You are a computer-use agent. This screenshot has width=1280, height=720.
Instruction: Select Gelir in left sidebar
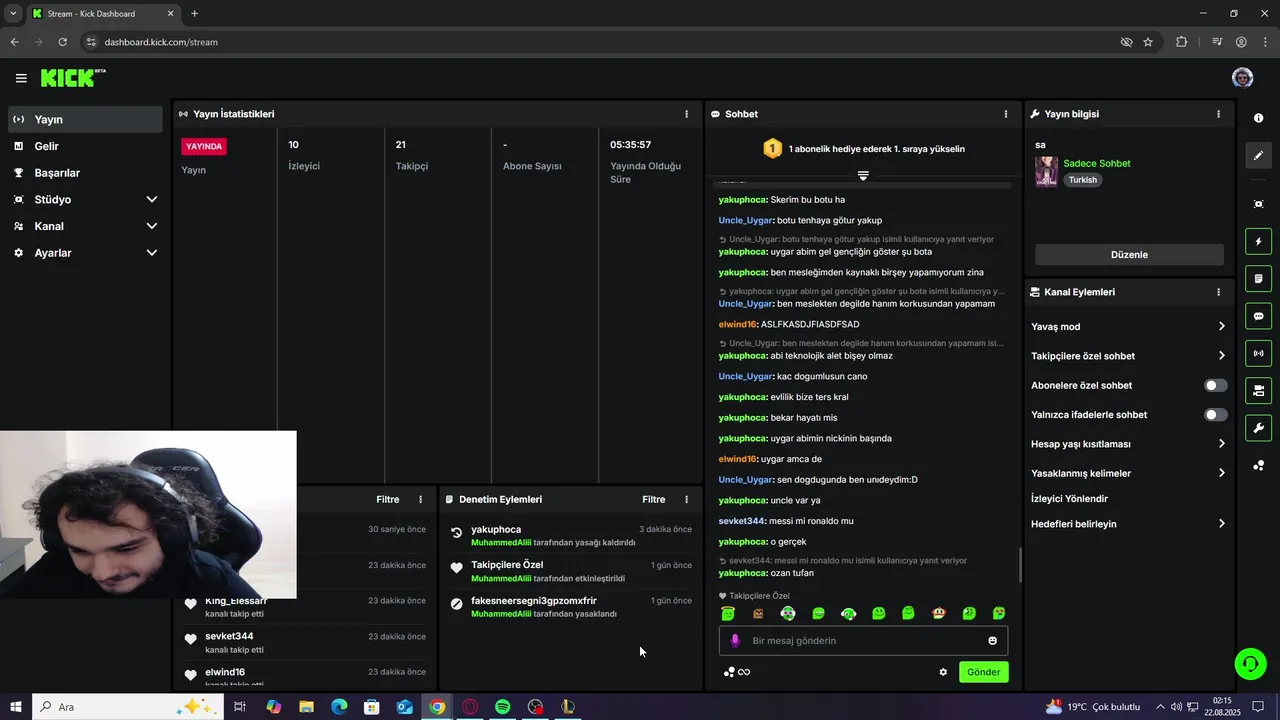[x=85, y=146]
